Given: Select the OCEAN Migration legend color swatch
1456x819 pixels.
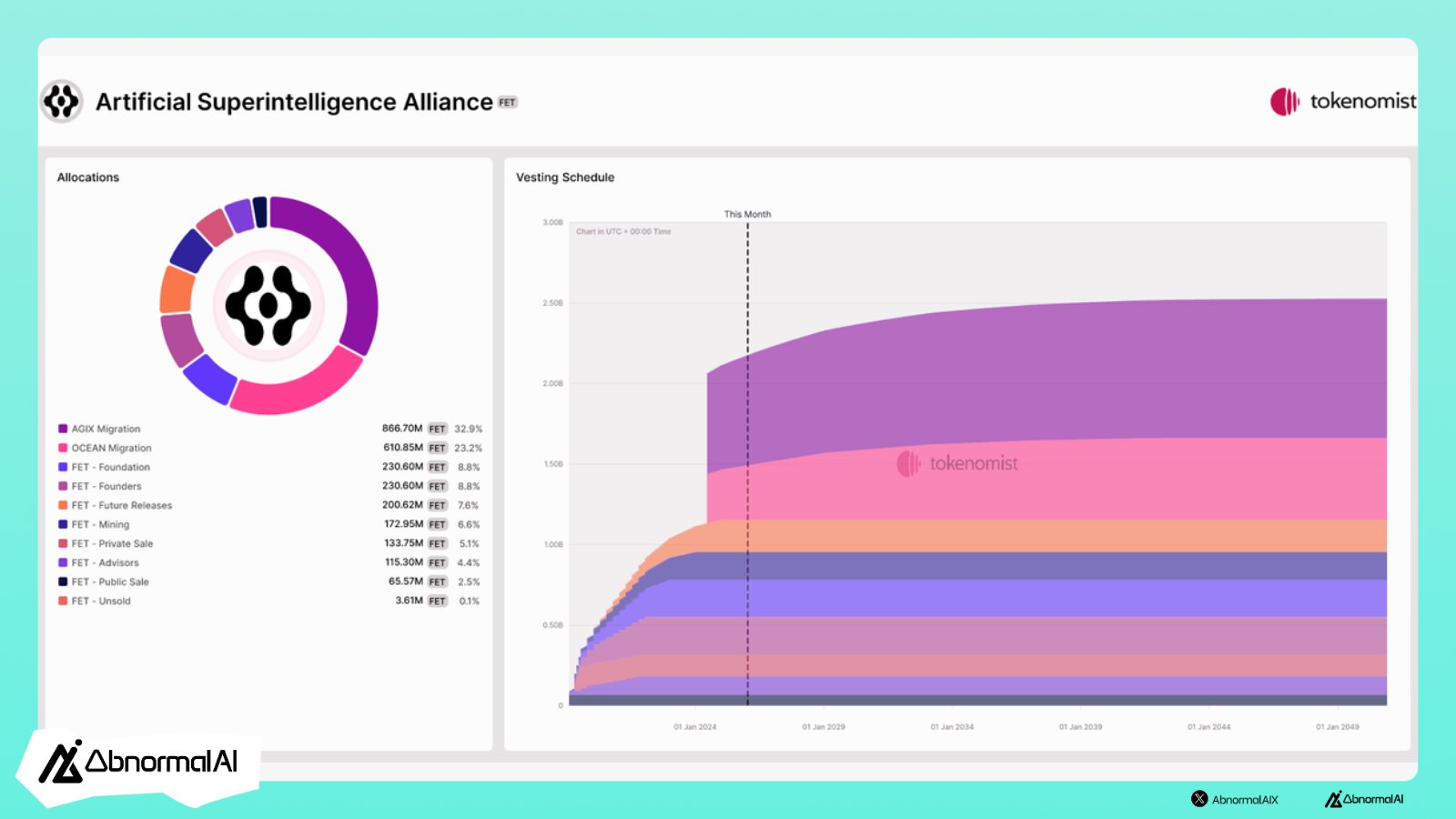Looking at the screenshot, I should point(63,448).
